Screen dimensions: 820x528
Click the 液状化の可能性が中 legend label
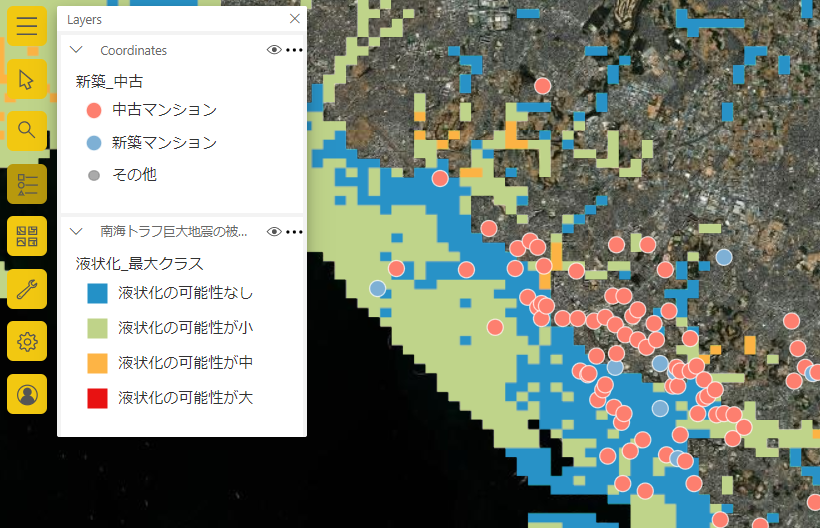185,363
